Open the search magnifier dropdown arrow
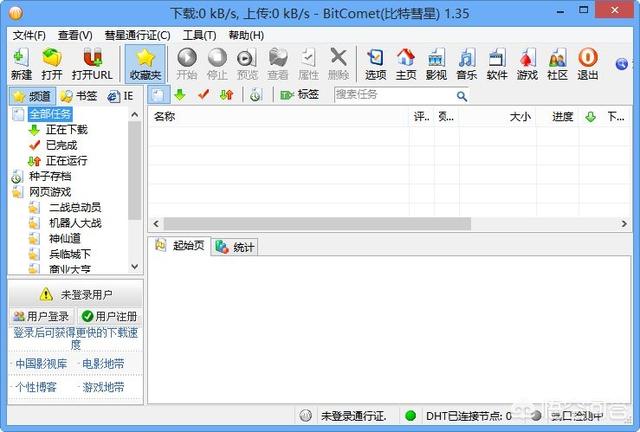This screenshot has height=432, width=640. [461, 96]
